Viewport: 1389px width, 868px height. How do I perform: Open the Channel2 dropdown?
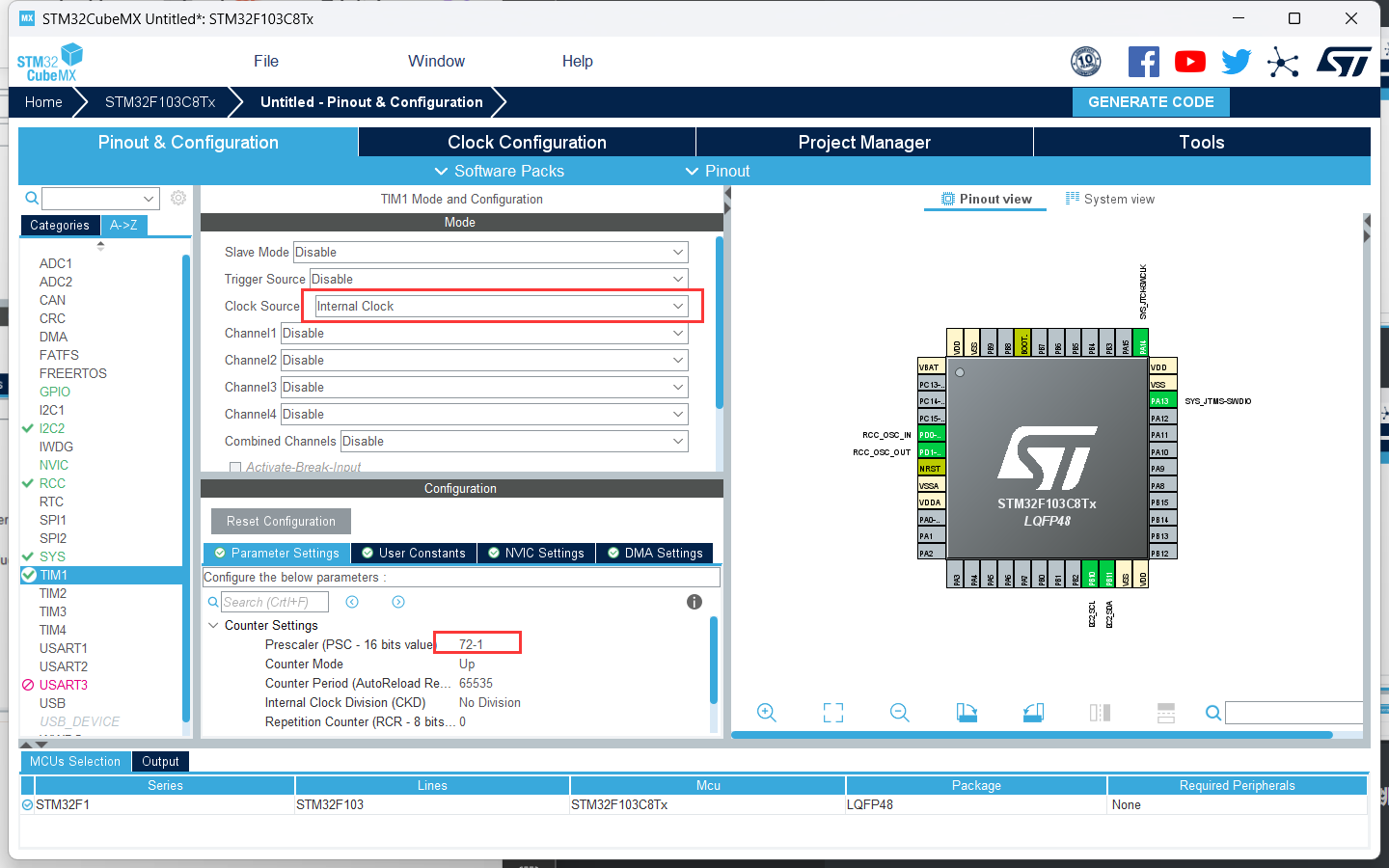click(x=484, y=360)
